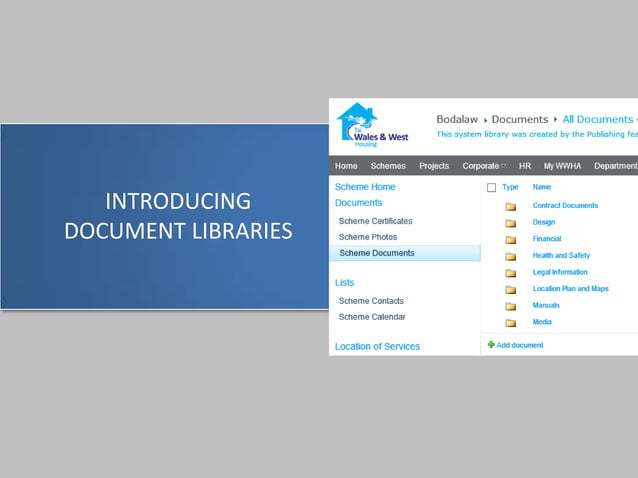Open the Design folder icon
Viewport: 638px width, 478px height.
(x=511, y=223)
